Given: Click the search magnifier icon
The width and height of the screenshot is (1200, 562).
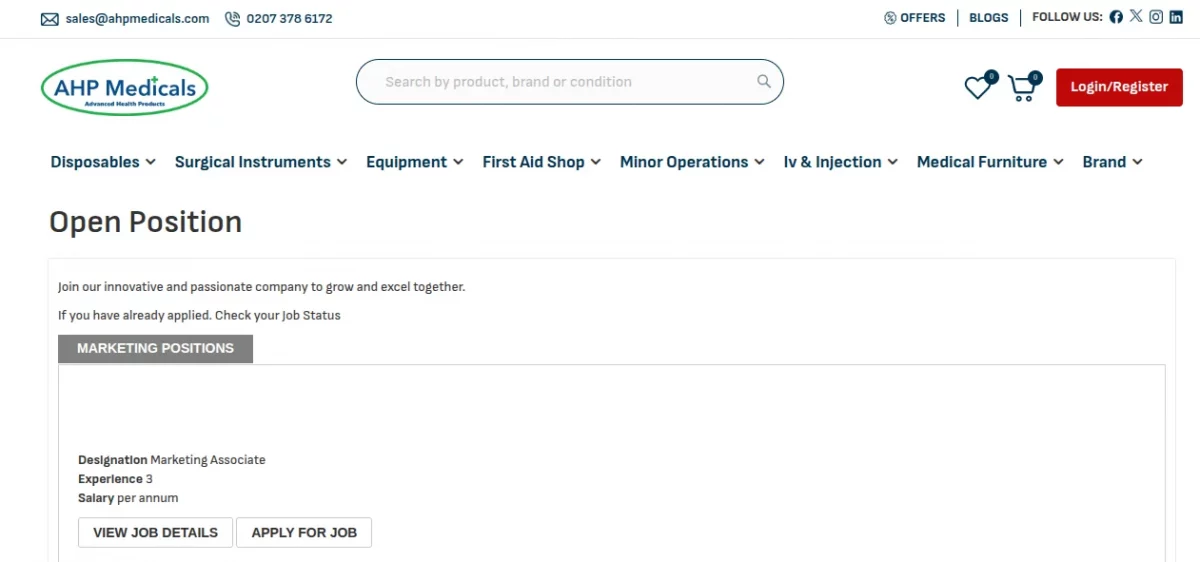Looking at the screenshot, I should point(764,82).
